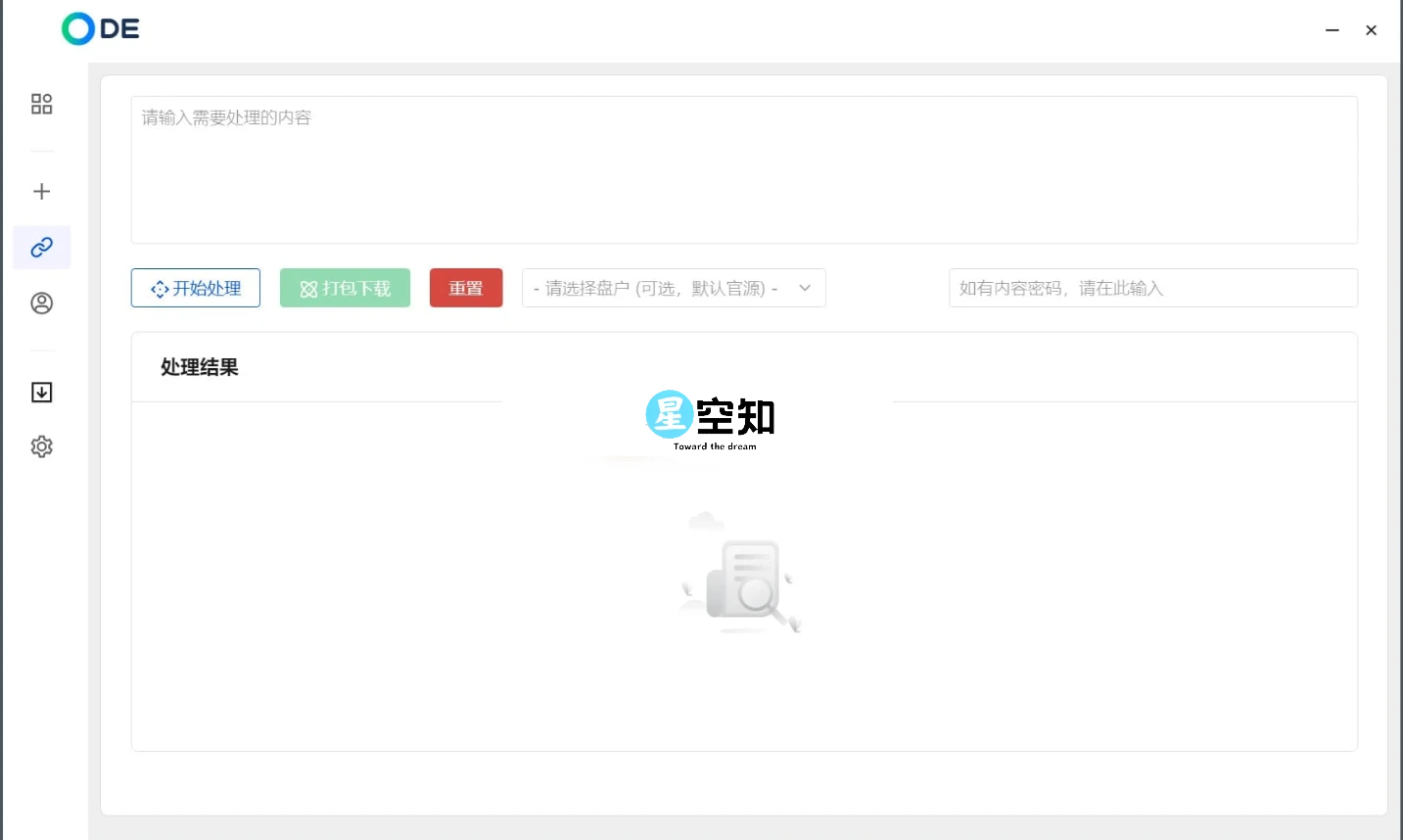Open the disk source selection list

tap(674, 288)
